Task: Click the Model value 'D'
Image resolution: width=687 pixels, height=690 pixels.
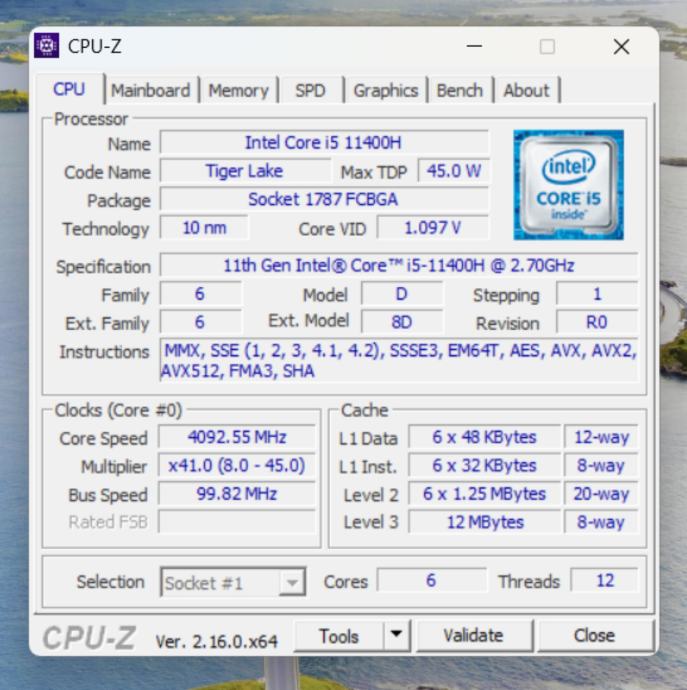Action: point(401,294)
